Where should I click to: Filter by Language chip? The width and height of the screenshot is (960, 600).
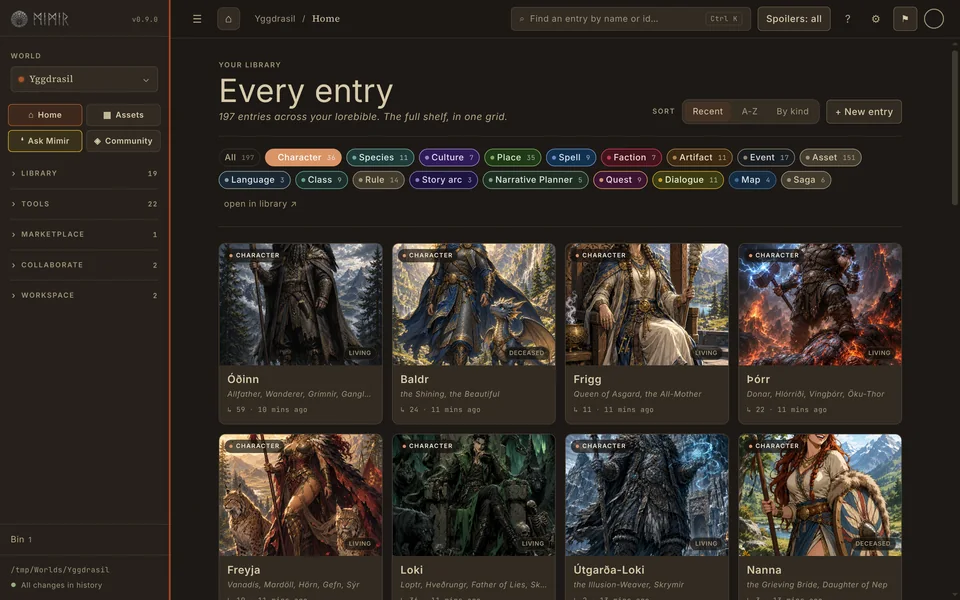click(x=254, y=180)
